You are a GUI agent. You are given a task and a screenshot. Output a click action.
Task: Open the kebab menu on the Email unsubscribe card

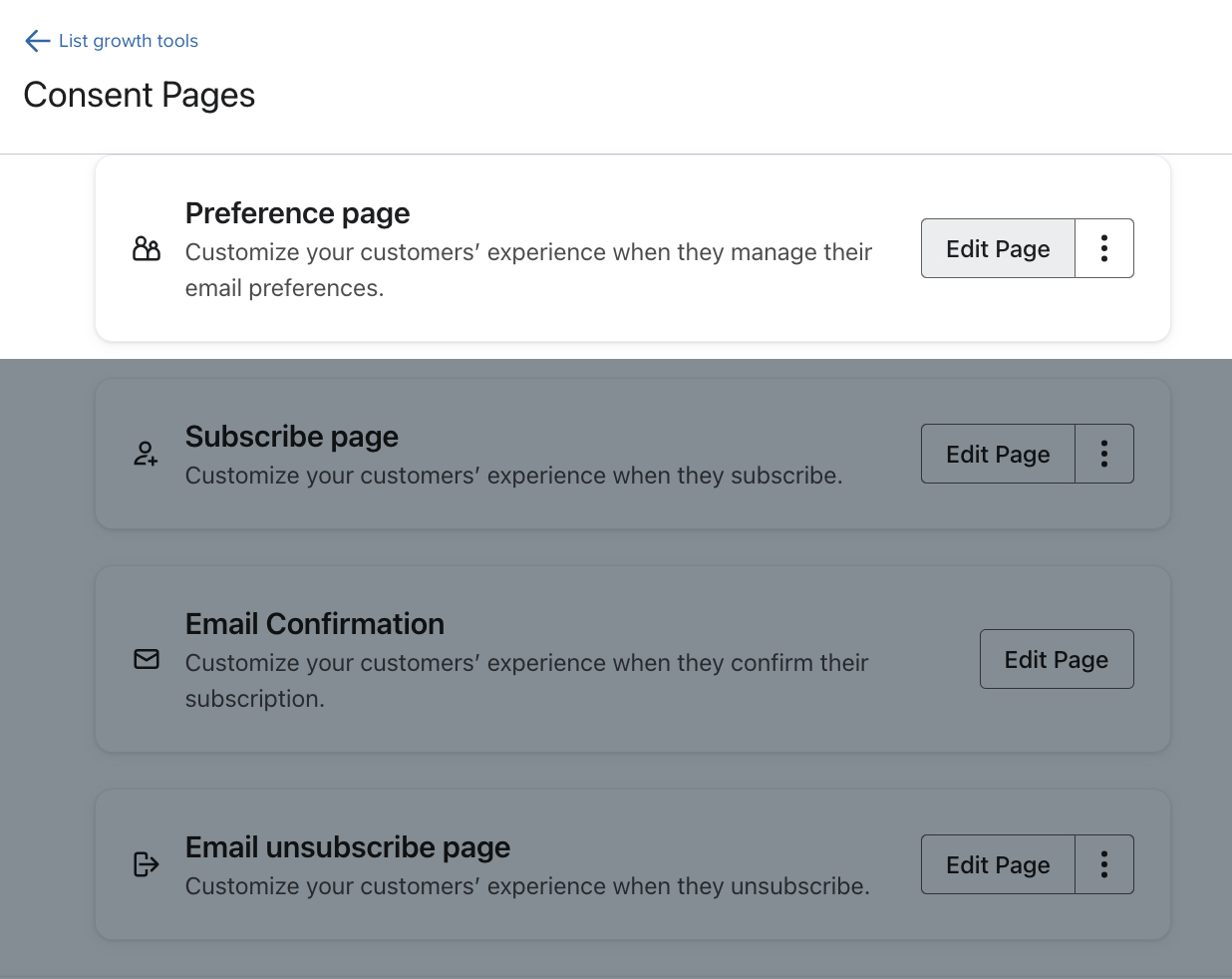point(1103,864)
